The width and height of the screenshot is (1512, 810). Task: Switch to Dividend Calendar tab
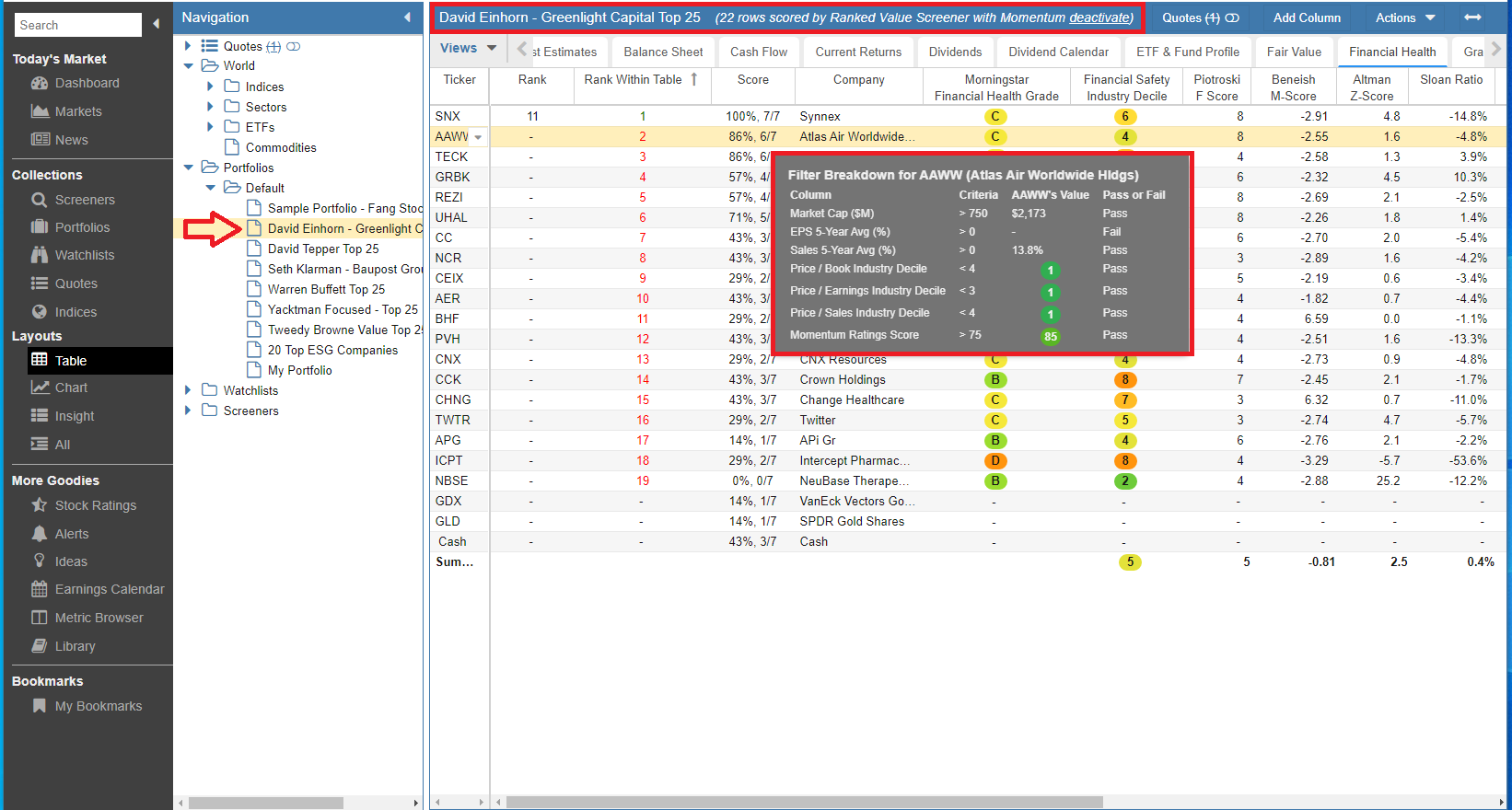(x=1058, y=52)
